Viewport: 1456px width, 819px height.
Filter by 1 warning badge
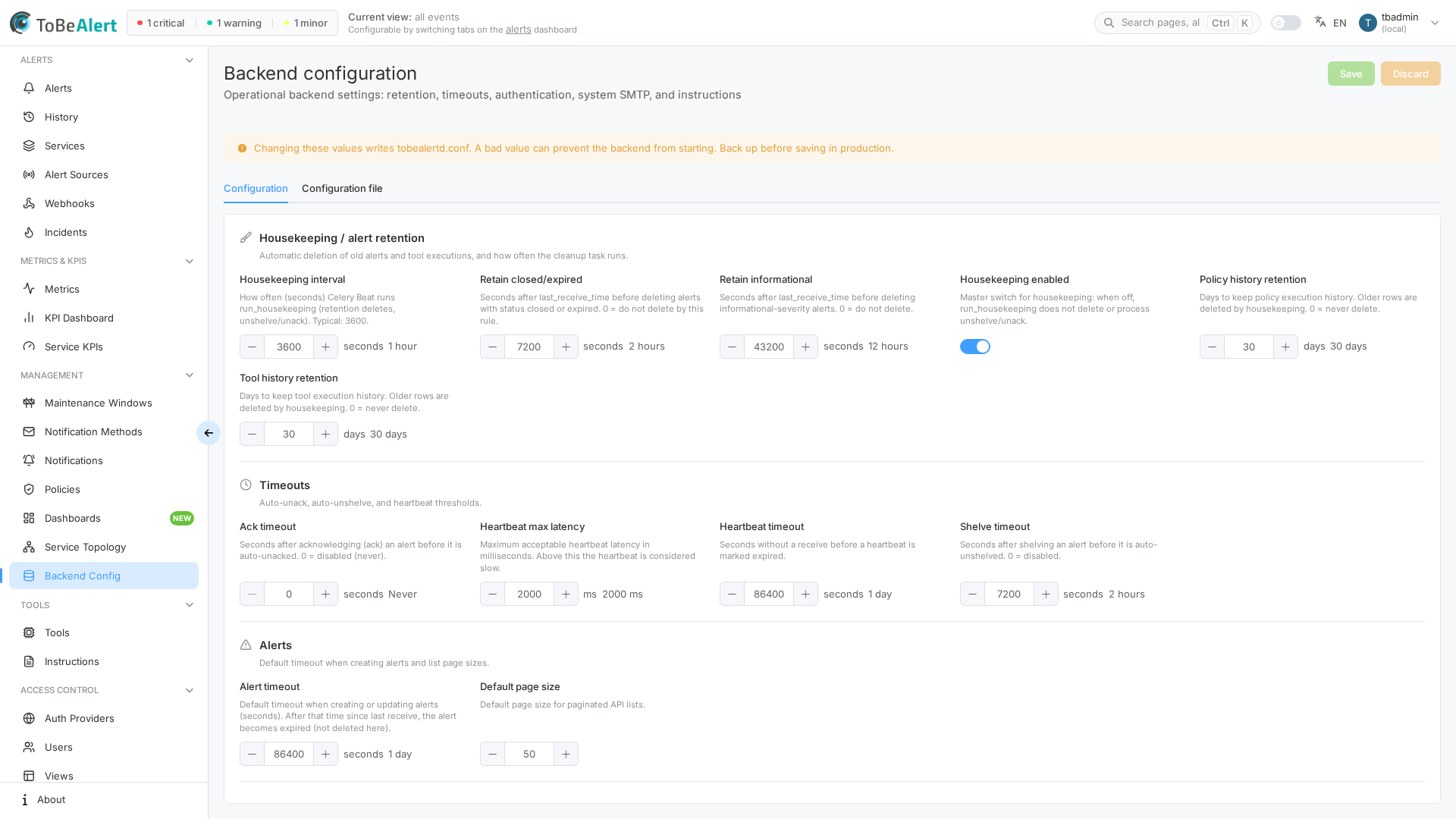[x=234, y=23]
